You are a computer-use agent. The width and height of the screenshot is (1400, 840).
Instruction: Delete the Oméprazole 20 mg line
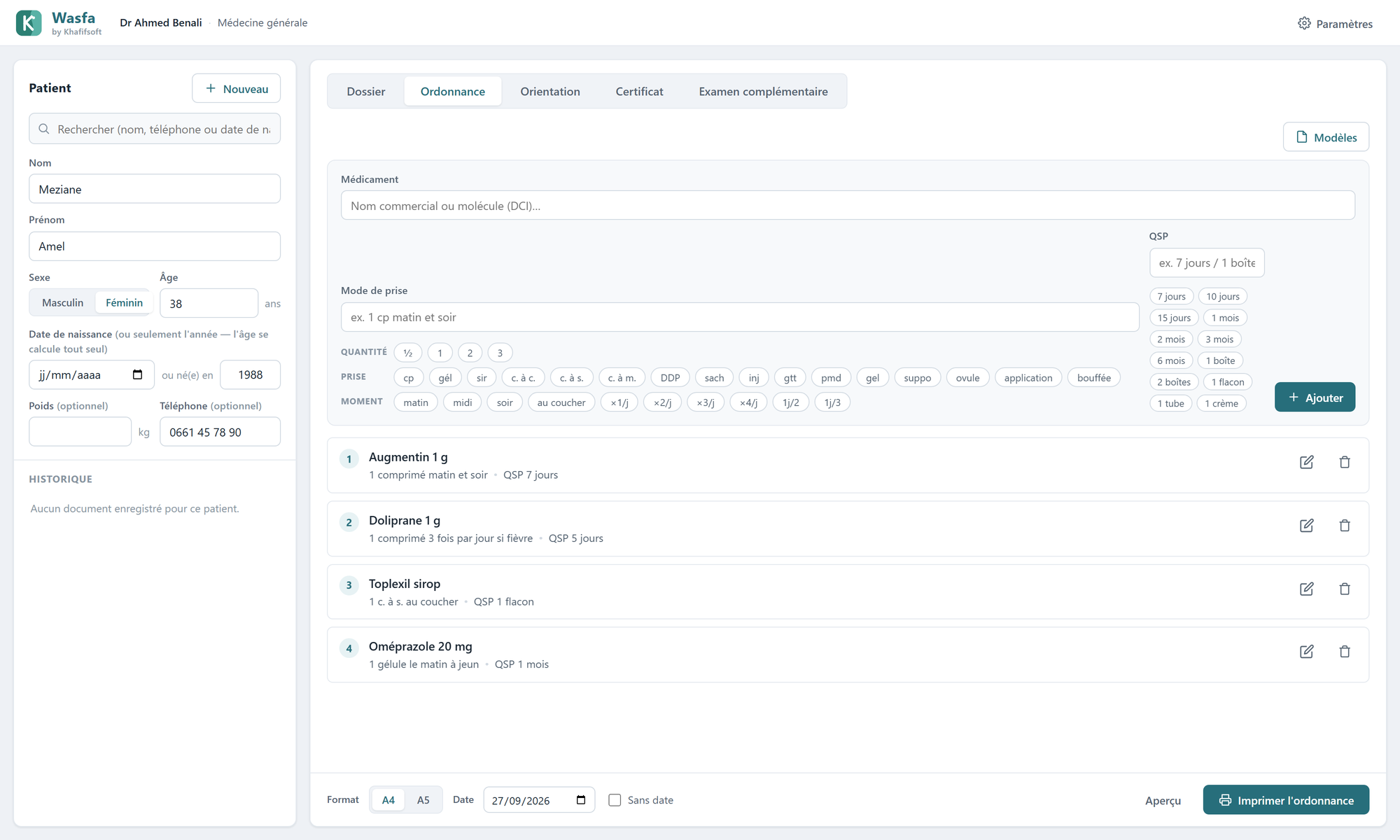[x=1345, y=652]
